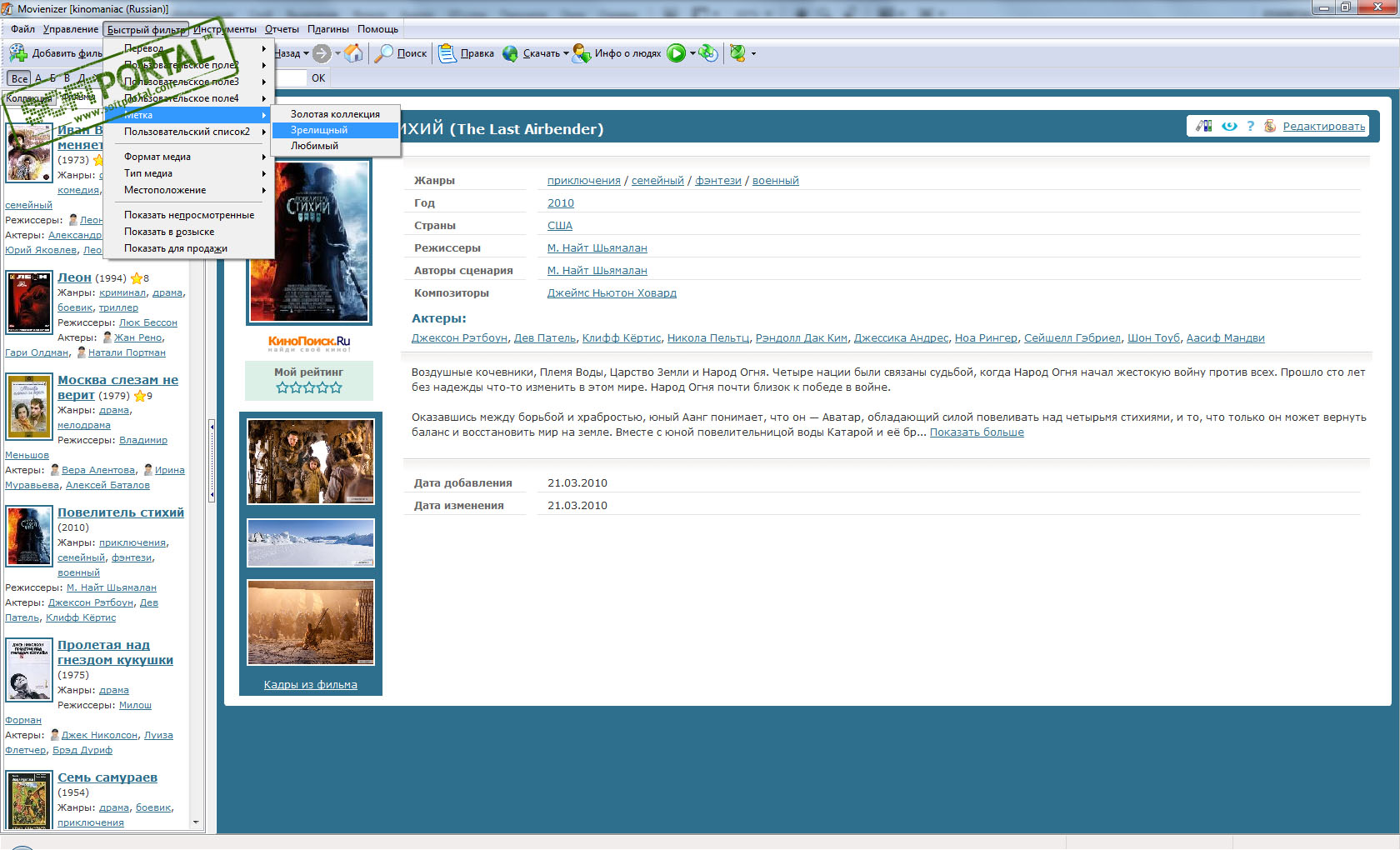
Task: Open the Отчеты menu
Action: [x=282, y=29]
